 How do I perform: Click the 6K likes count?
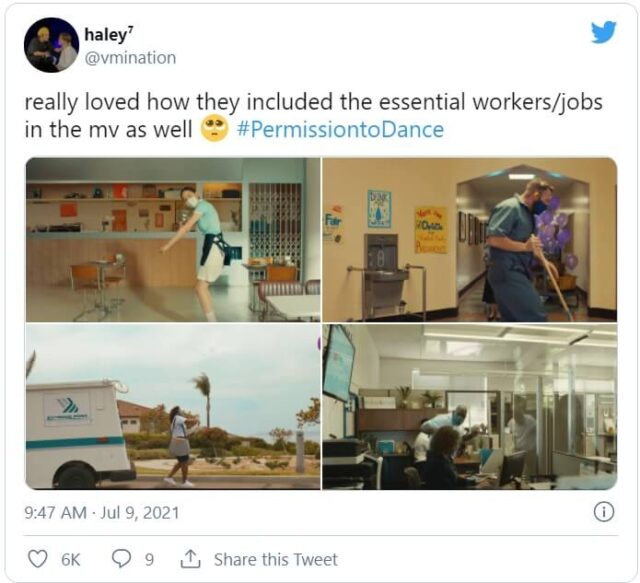tap(71, 560)
